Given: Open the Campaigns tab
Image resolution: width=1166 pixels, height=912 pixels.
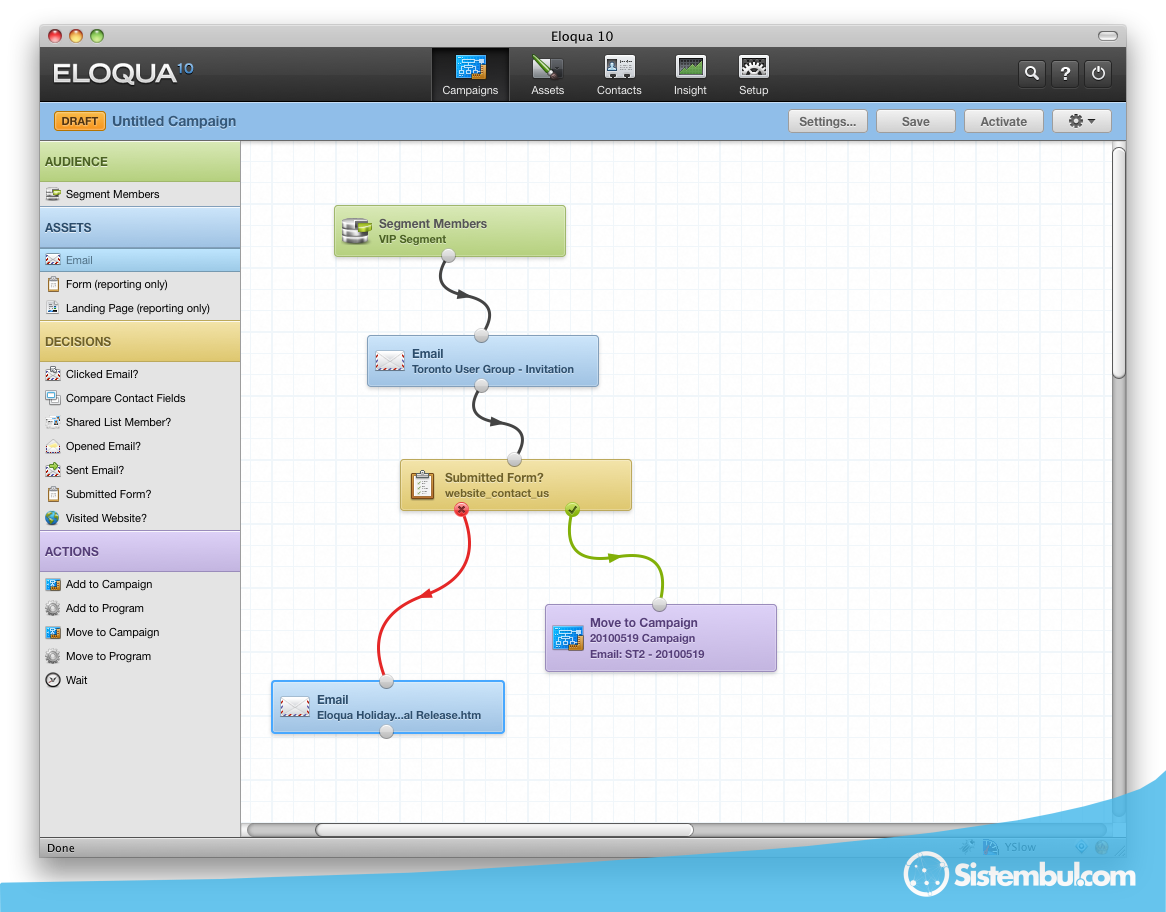Looking at the screenshot, I should pyautogui.click(x=470, y=75).
